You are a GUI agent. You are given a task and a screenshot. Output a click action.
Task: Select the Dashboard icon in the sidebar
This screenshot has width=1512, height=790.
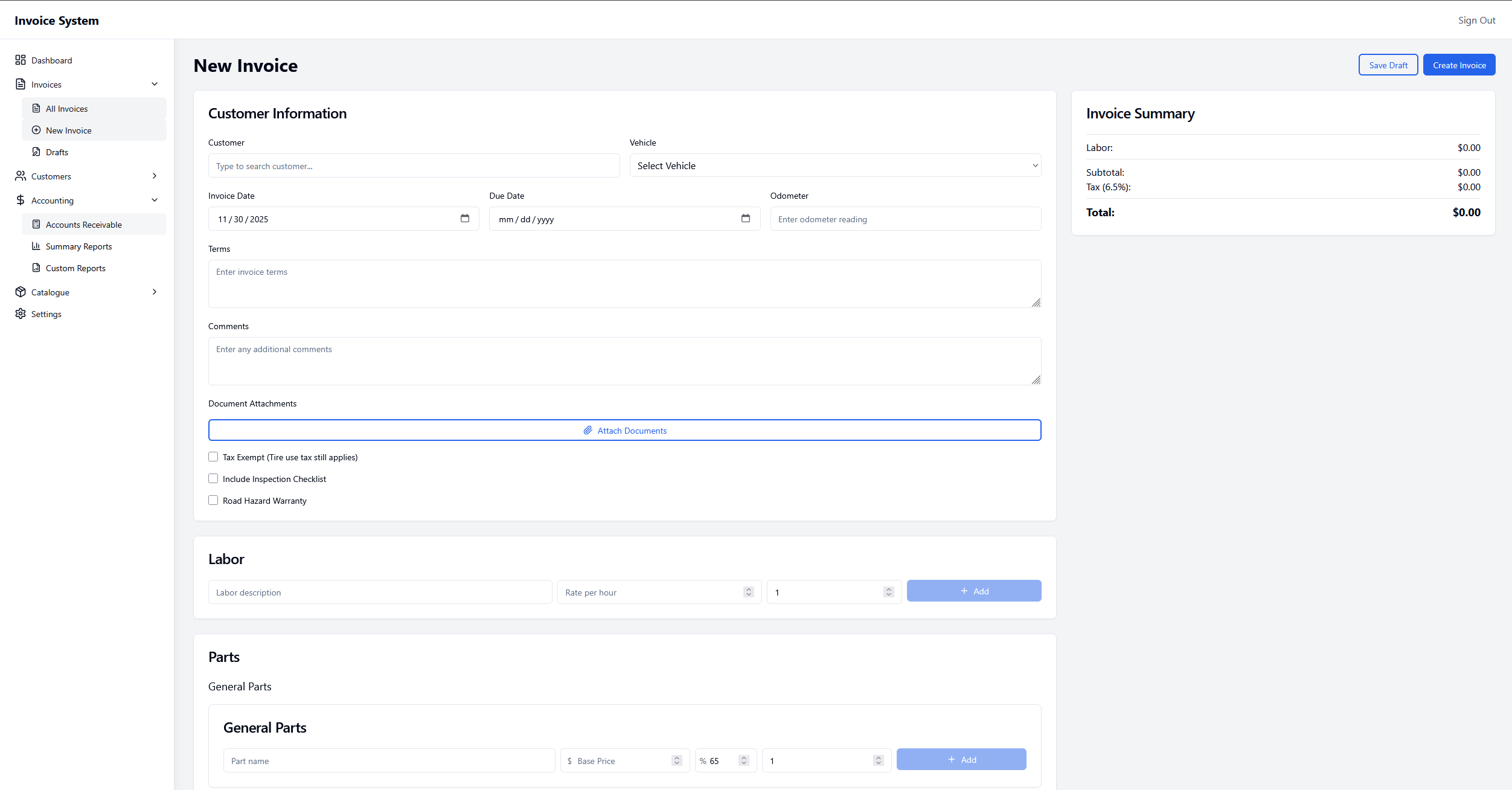coord(20,60)
